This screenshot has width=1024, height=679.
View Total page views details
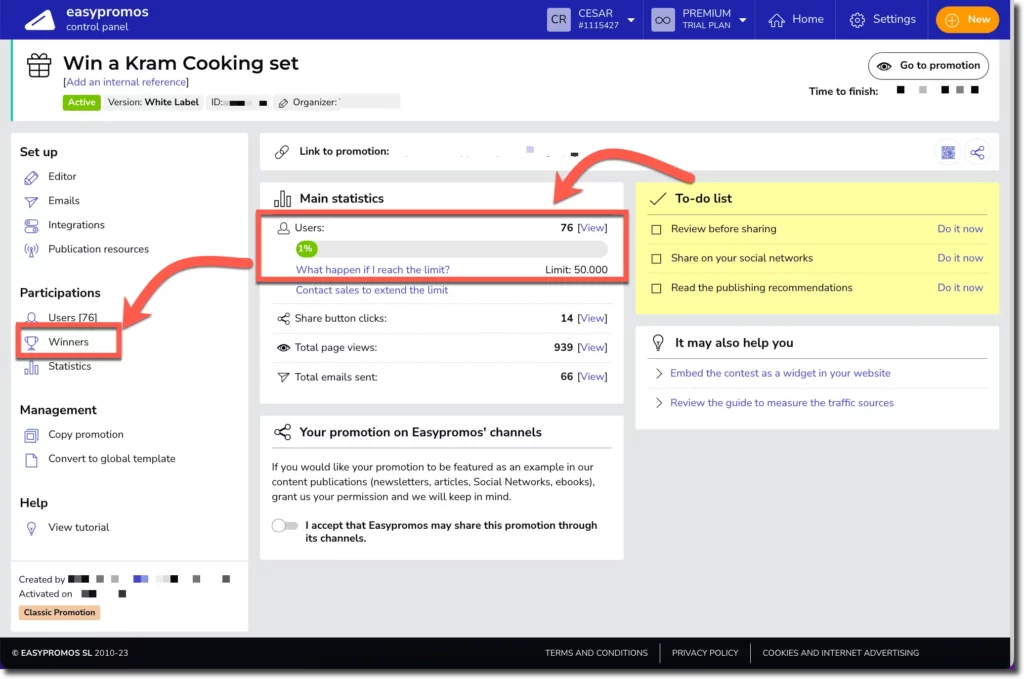[592, 347]
